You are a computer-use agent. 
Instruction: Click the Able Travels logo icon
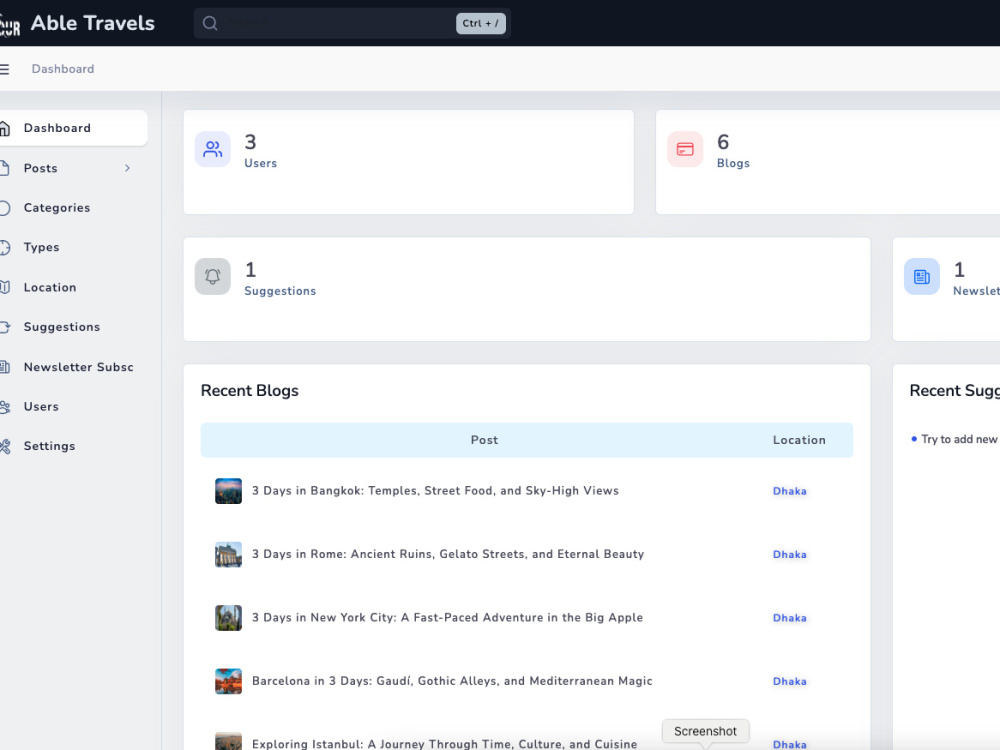pyautogui.click(x=10, y=26)
